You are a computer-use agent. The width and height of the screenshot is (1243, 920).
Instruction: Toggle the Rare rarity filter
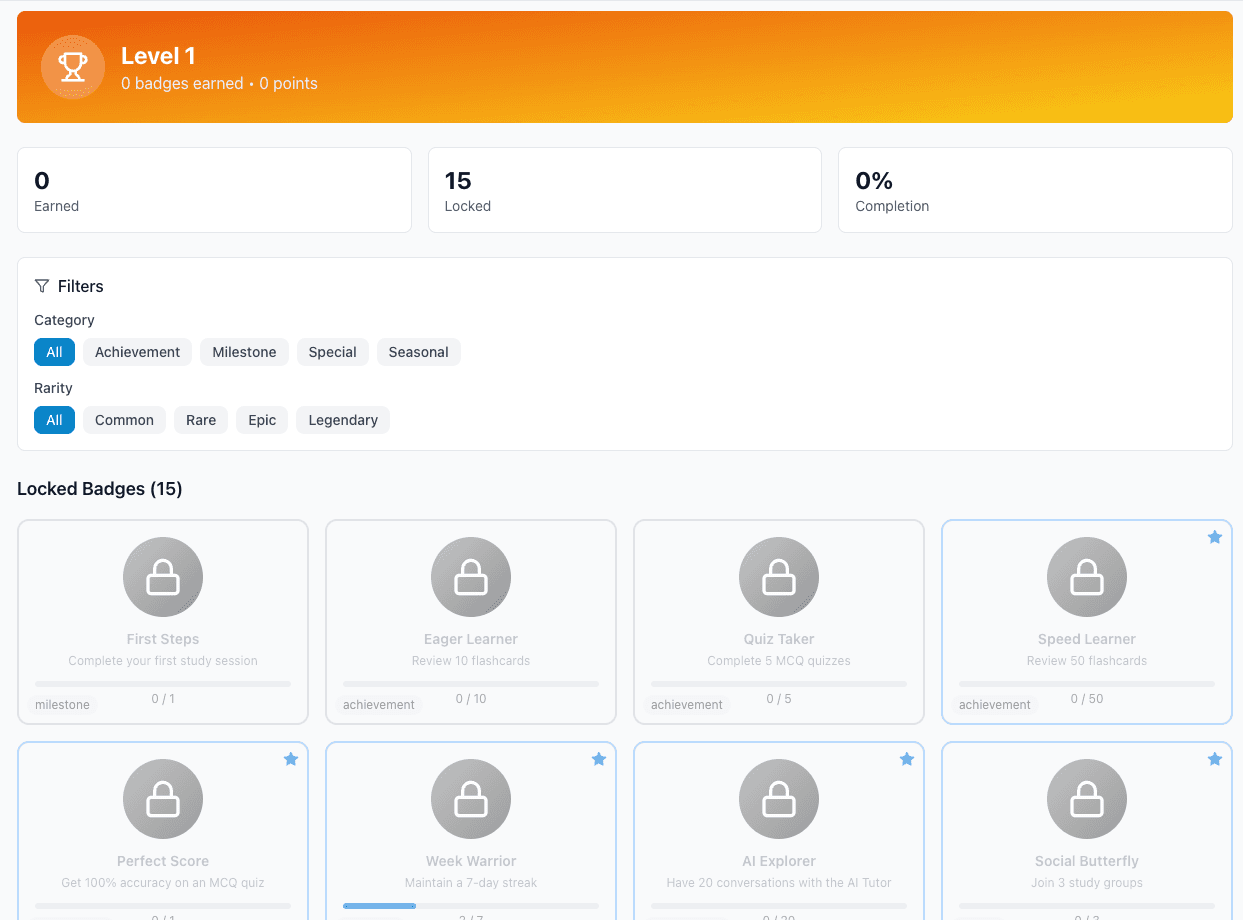[200, 420]
